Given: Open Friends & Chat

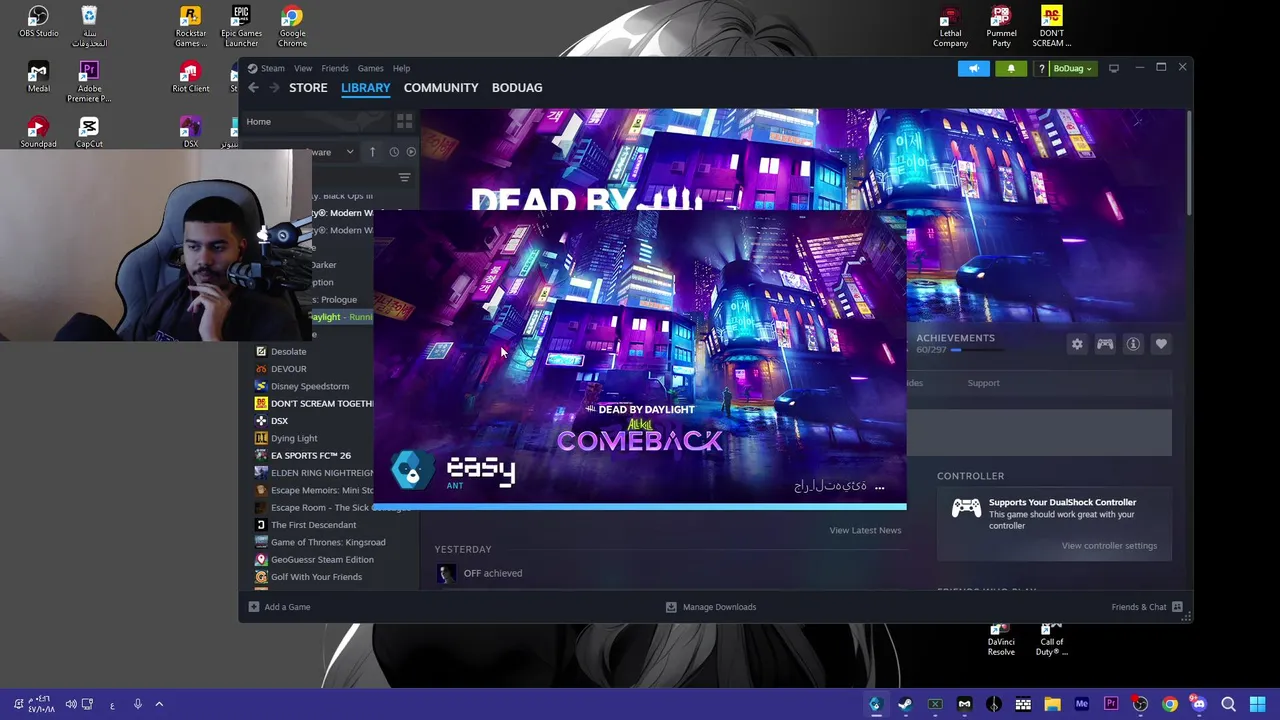Looking at the screenshot, I should pos(1147,607).
